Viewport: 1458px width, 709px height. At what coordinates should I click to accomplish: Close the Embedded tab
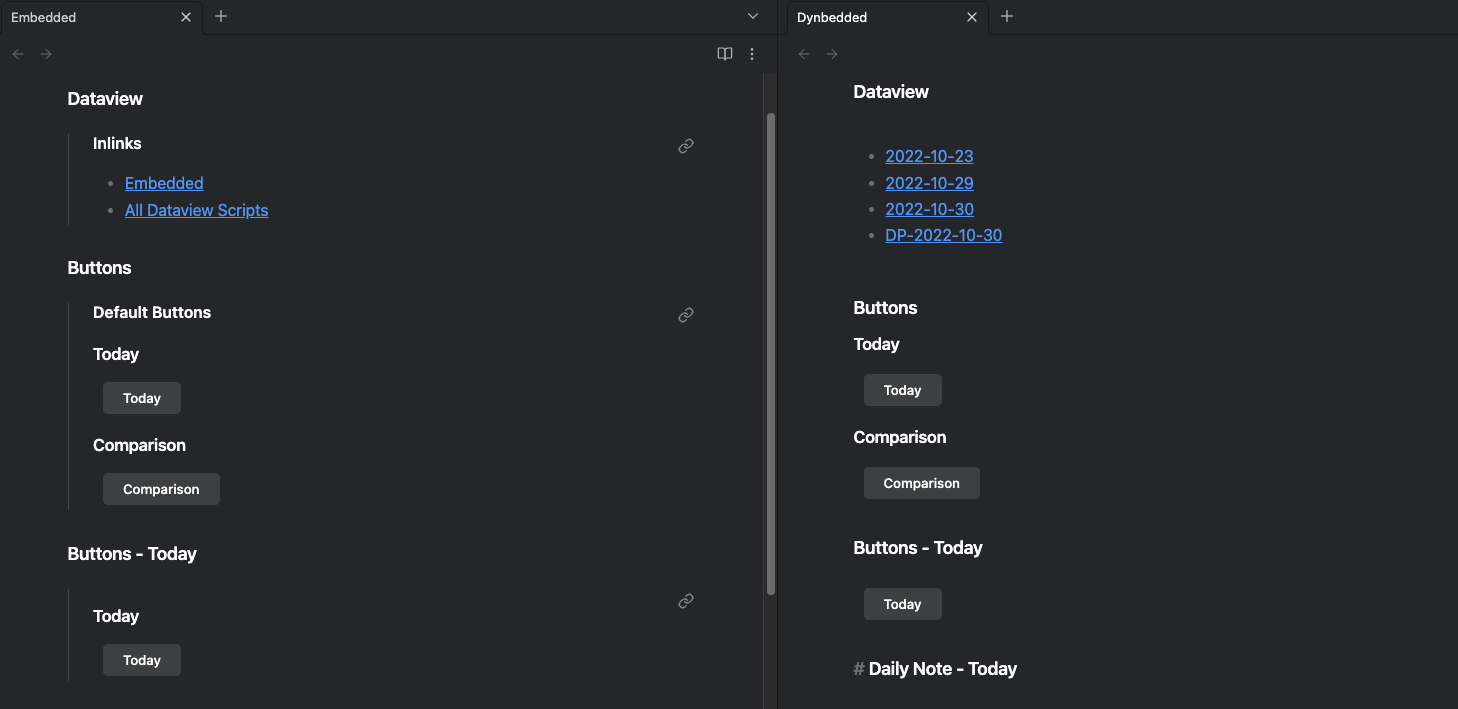186,17
